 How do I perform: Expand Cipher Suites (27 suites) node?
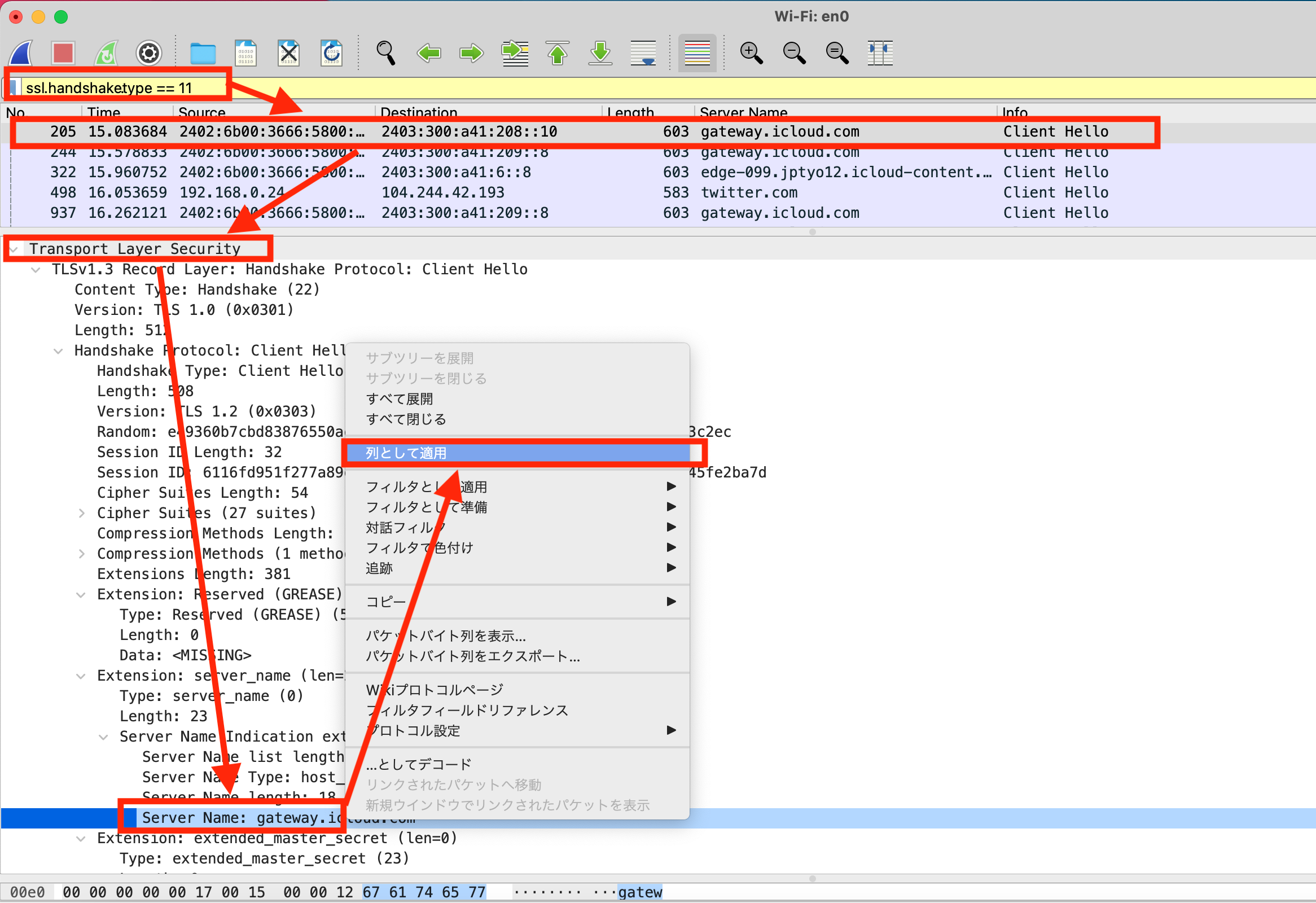pyautogui.click(x=82, y=514)
